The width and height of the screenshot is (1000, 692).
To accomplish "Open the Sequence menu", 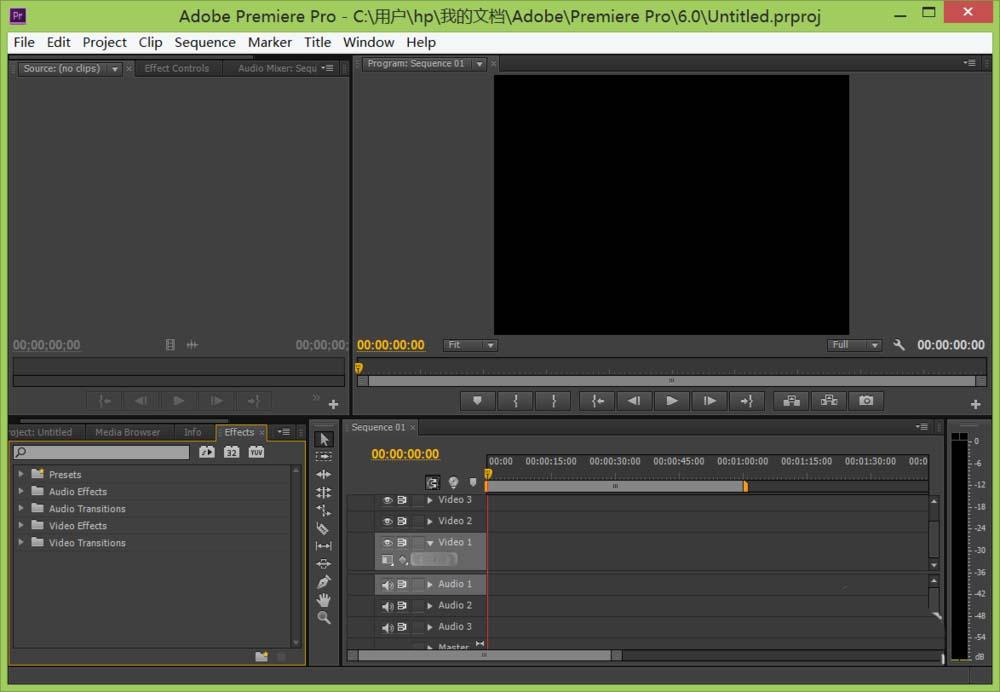I will [205, 42].
